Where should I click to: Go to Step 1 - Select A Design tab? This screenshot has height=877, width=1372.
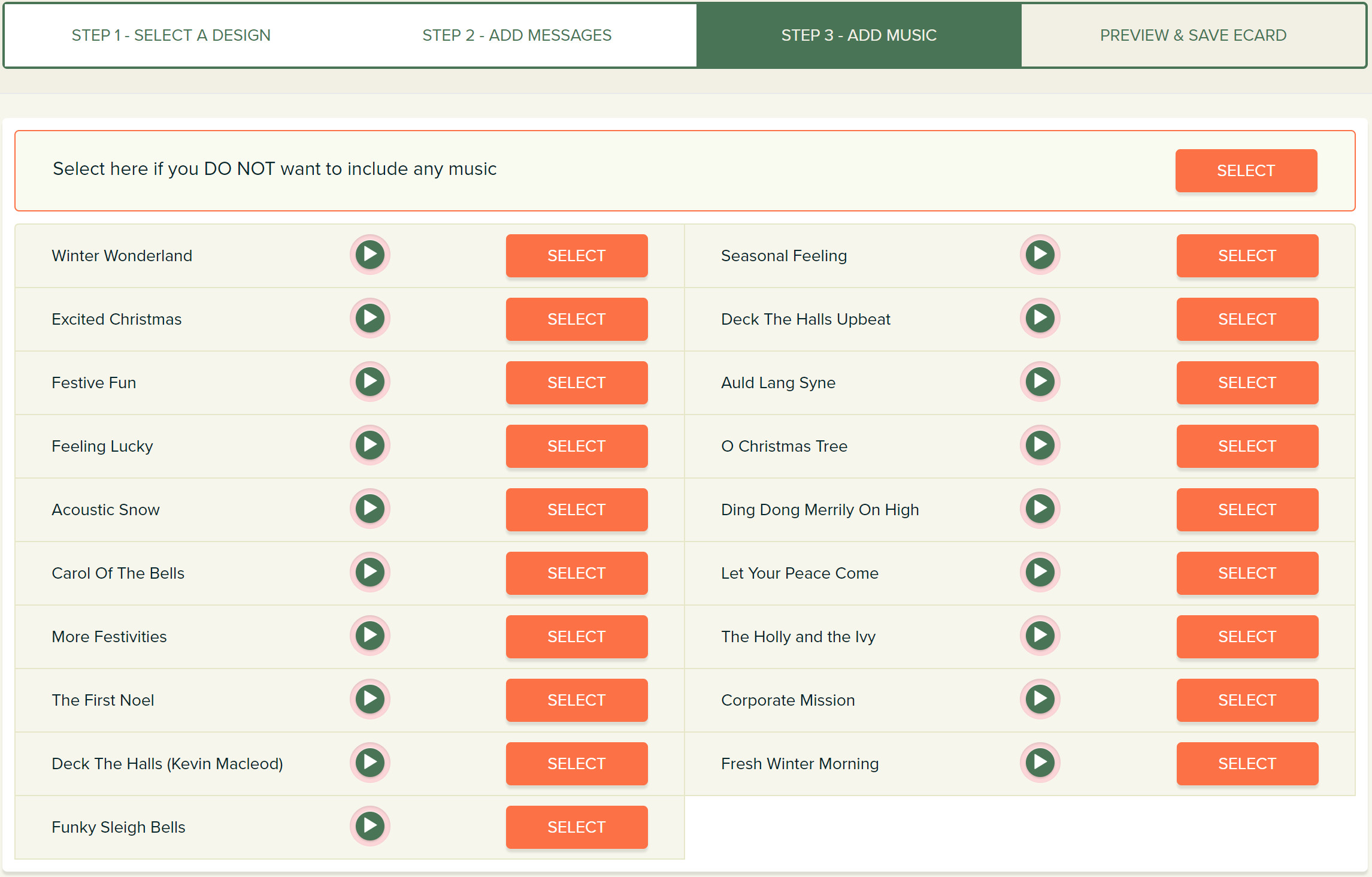click(x=171, y=35)
